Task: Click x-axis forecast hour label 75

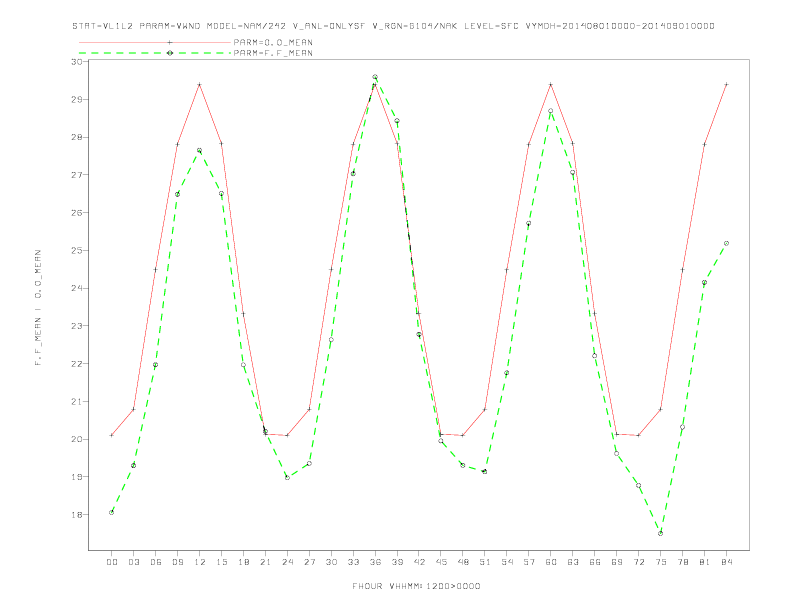Action: click(x=661, y=562)
